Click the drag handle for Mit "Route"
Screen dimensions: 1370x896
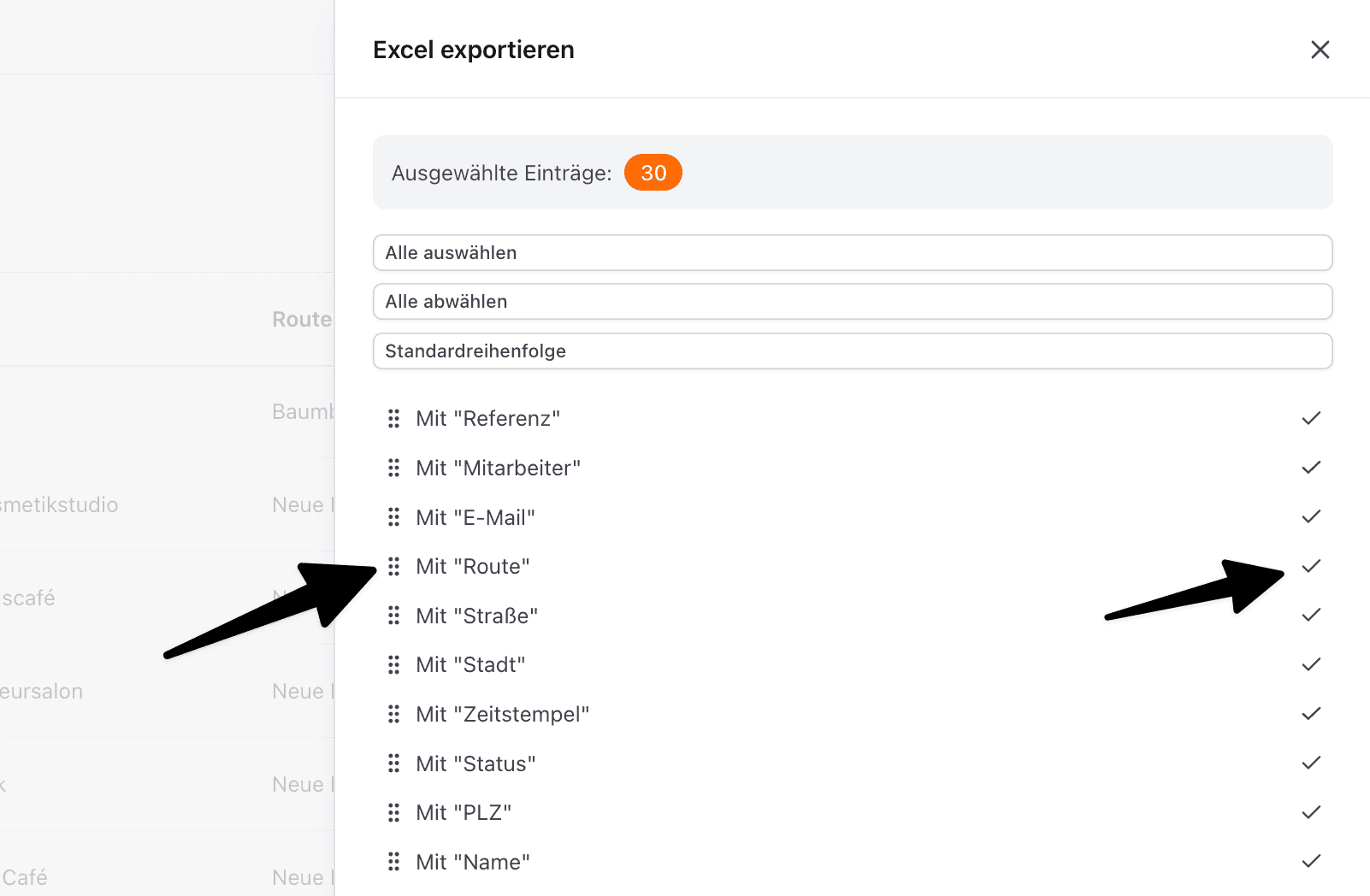point(394,566)
